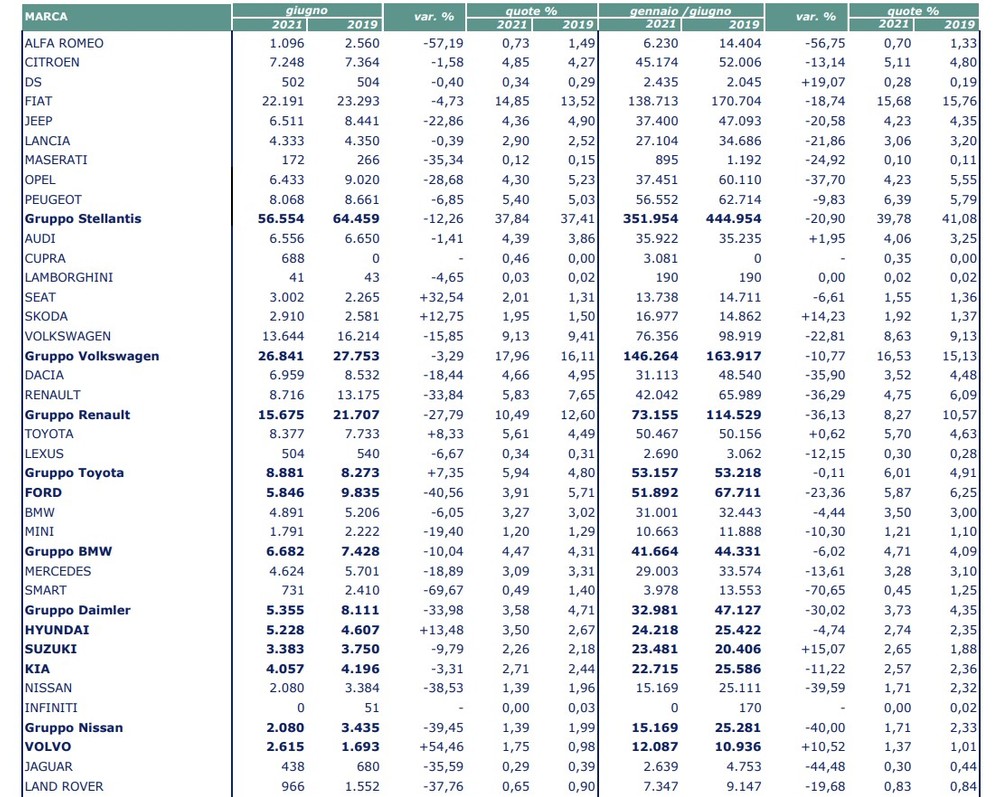This screenshot has height=797, width=1000.
Task: Select Hyundai June variation +13,48
Action: click(441, 630)
